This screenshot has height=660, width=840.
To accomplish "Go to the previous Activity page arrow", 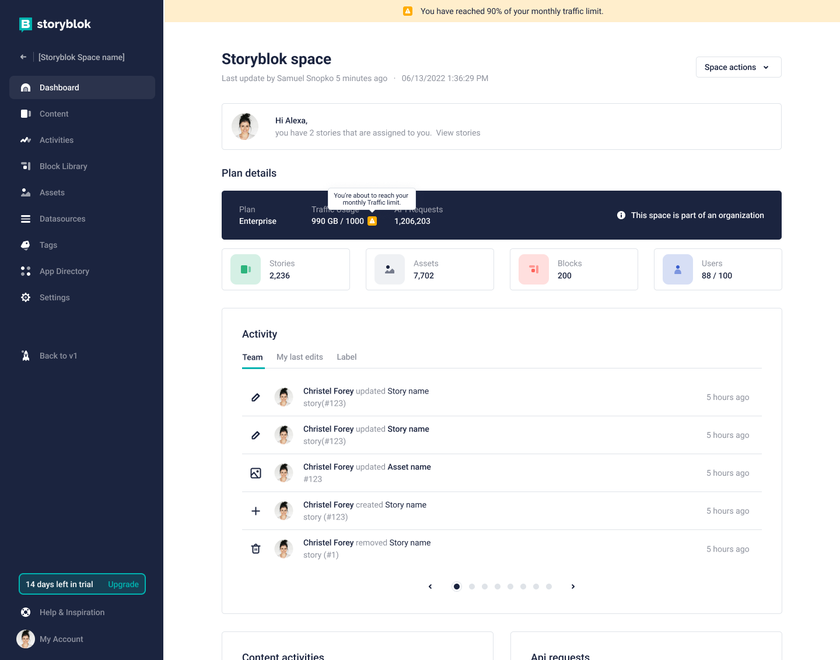I will coord(430,587).
